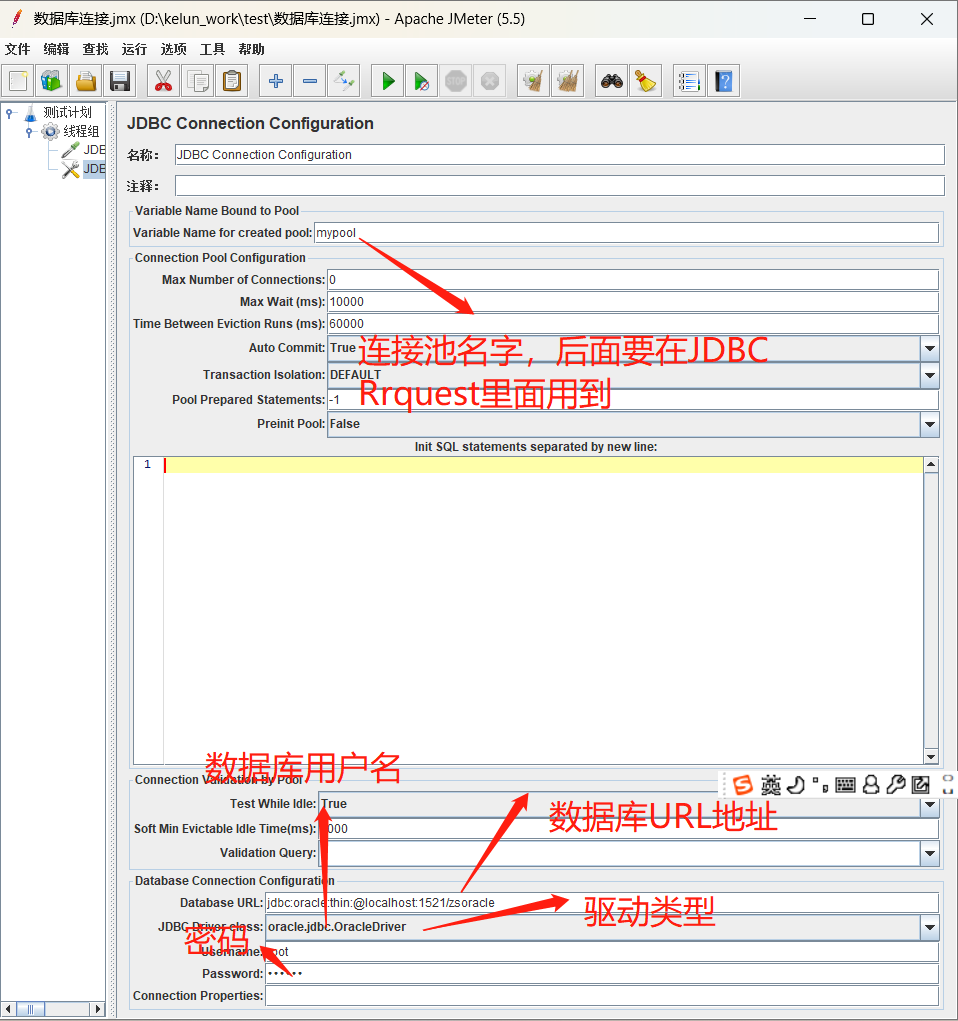Click the Paste clipboard icon
This screenshot has width=958, height=1021.
tap(232, 81)
